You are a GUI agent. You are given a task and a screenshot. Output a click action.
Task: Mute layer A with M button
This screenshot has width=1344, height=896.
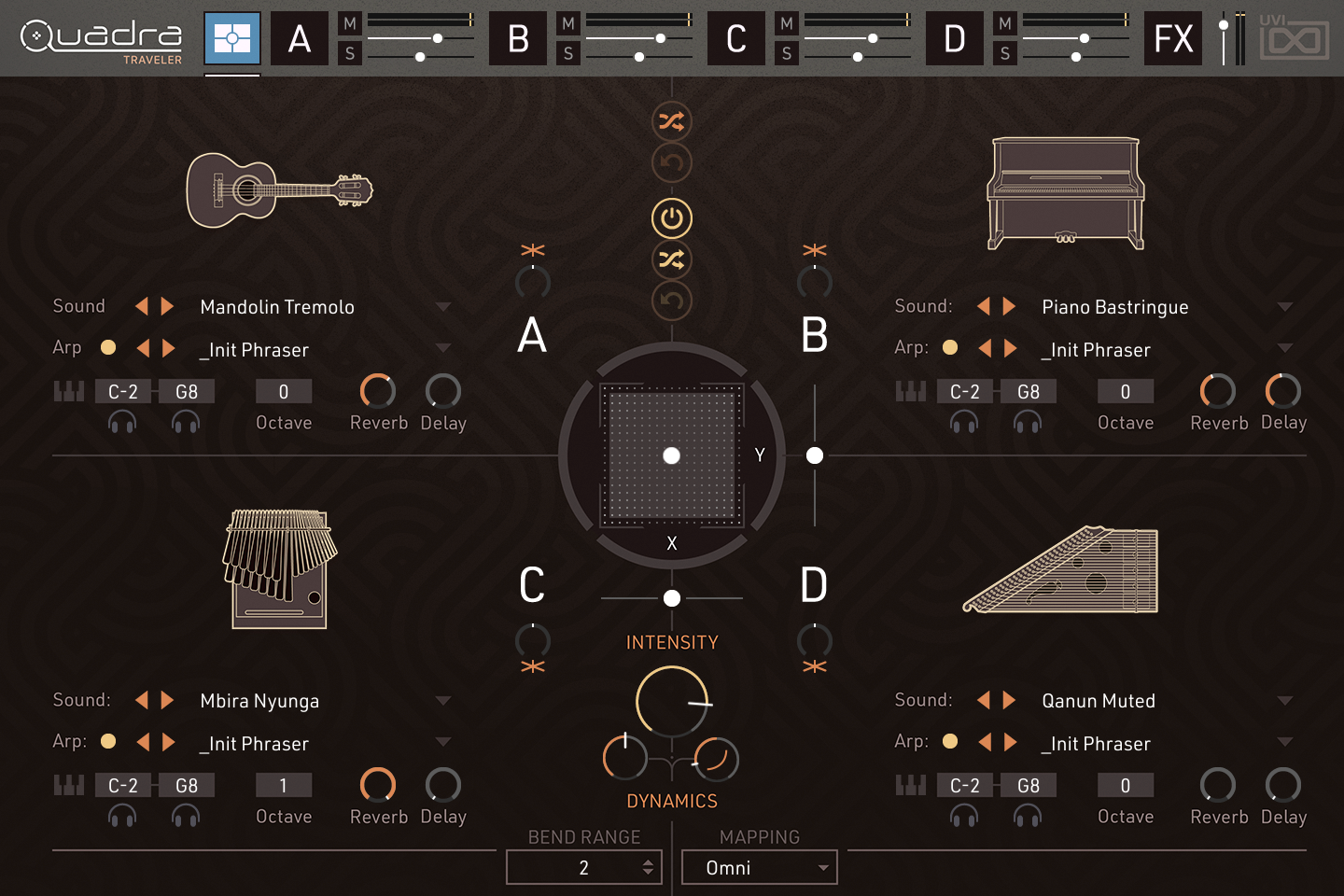point(350,23)
